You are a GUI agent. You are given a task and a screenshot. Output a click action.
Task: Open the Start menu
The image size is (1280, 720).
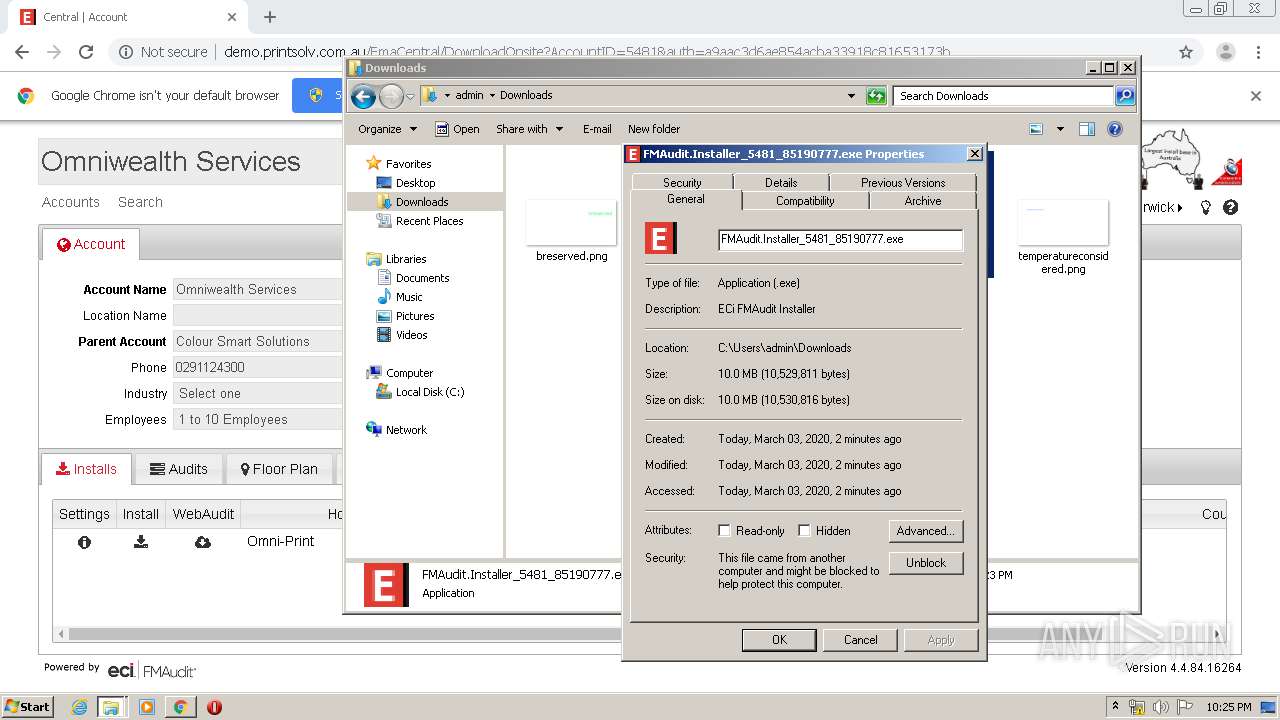click(x=27, y=707)
